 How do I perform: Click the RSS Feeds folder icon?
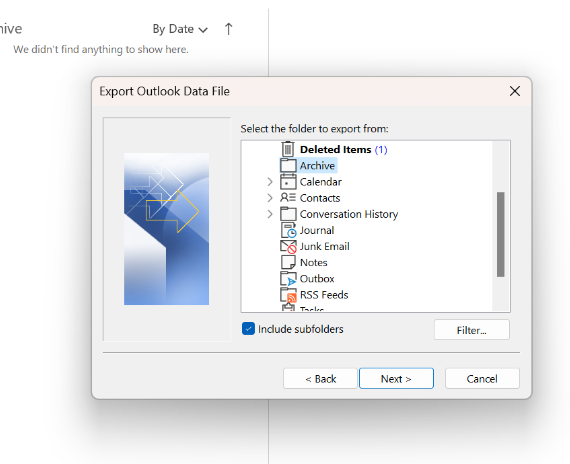[288, 295]
